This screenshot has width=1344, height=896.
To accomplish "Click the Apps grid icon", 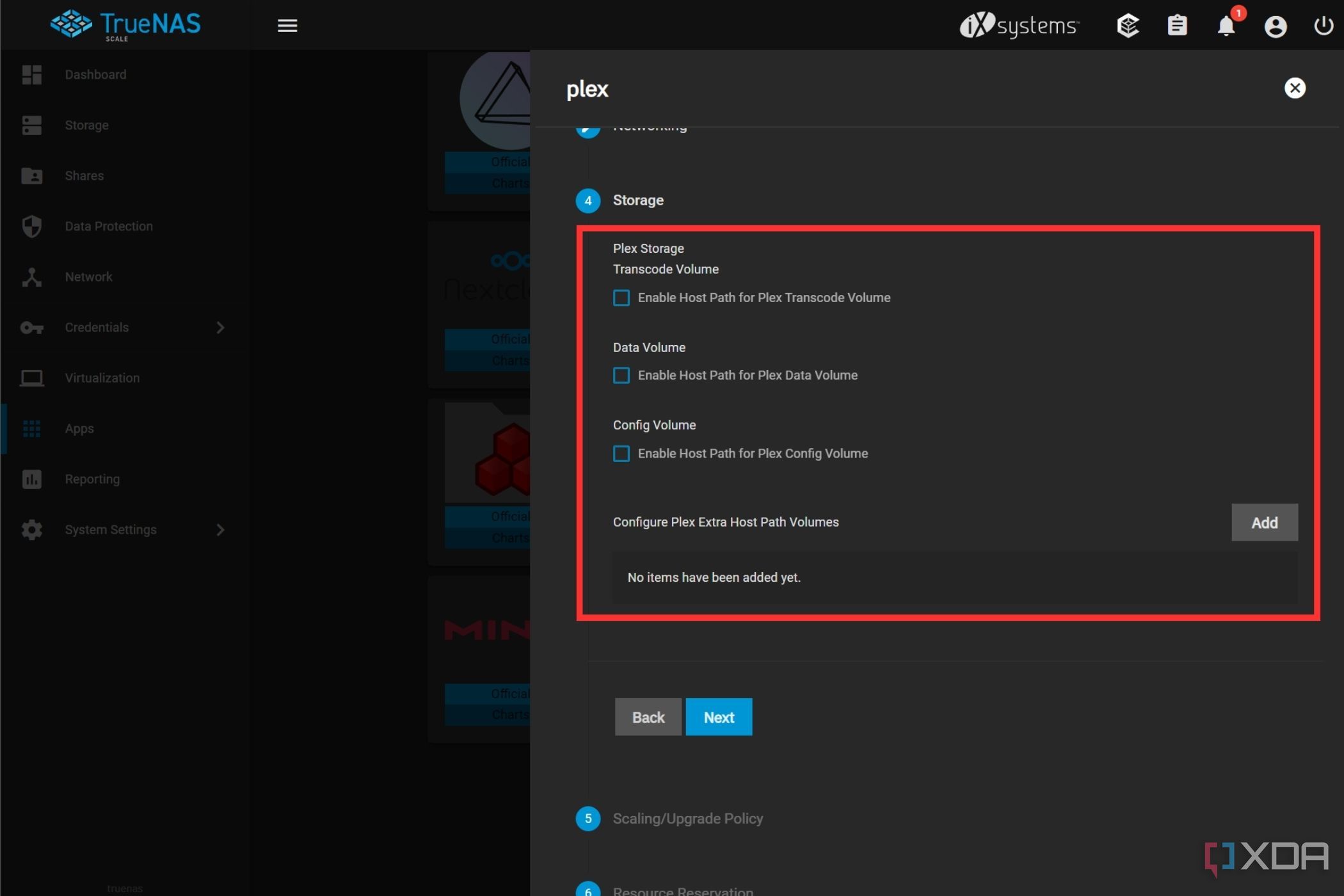I will point(31,428).
